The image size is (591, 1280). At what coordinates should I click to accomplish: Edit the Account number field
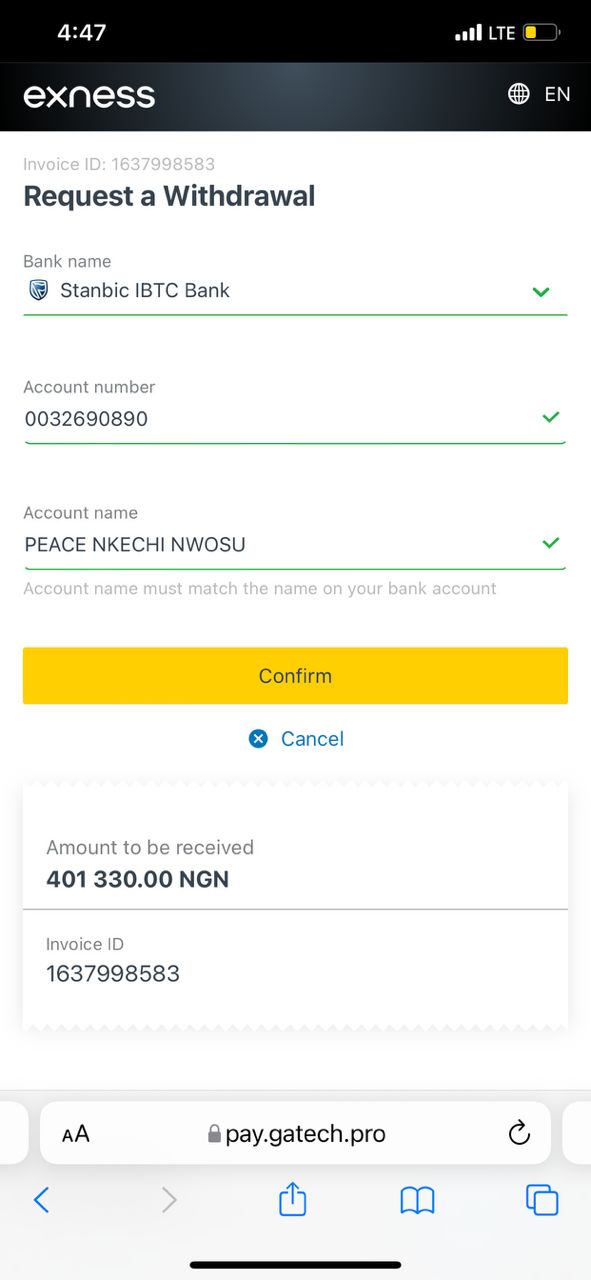tap(295, 419)
